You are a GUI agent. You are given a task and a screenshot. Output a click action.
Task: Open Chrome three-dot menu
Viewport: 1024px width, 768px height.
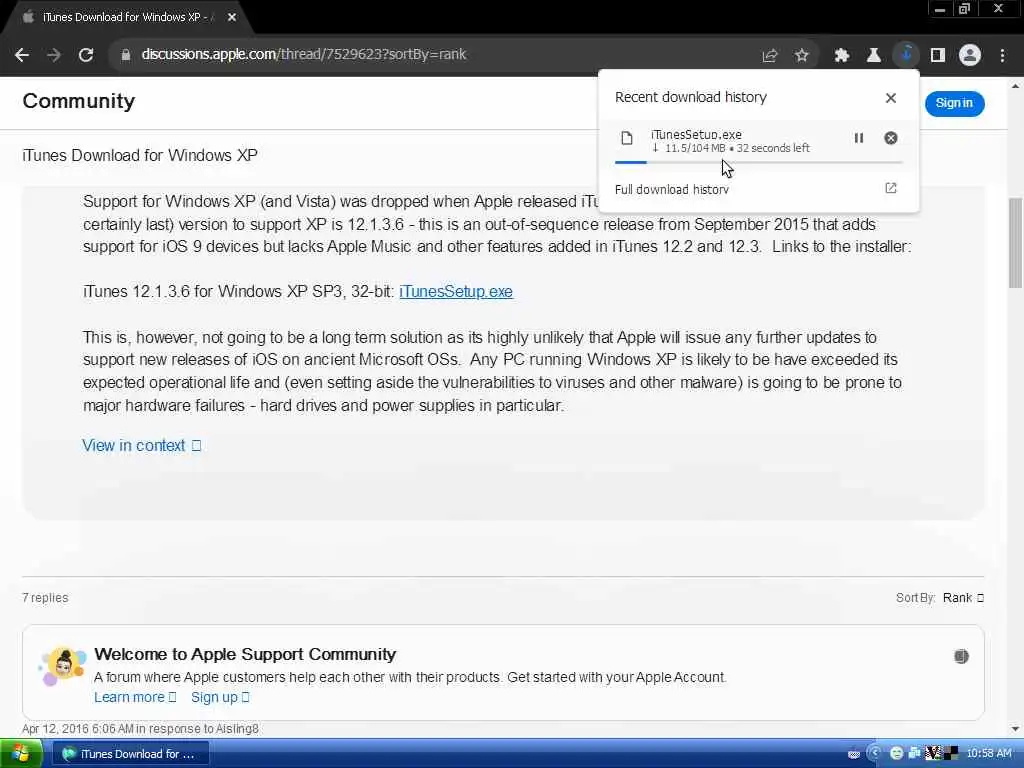pos(1002,56)
